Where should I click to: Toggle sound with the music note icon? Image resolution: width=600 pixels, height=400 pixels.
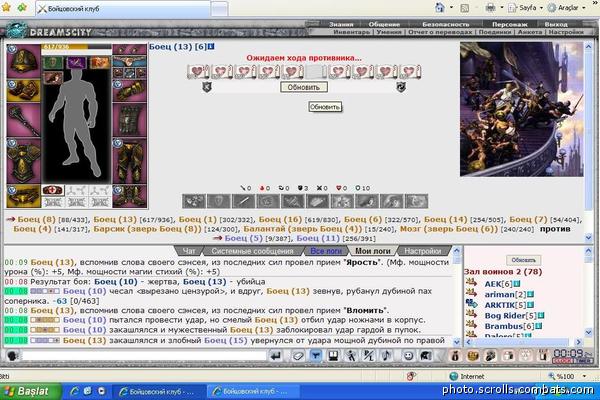(386, 356)
